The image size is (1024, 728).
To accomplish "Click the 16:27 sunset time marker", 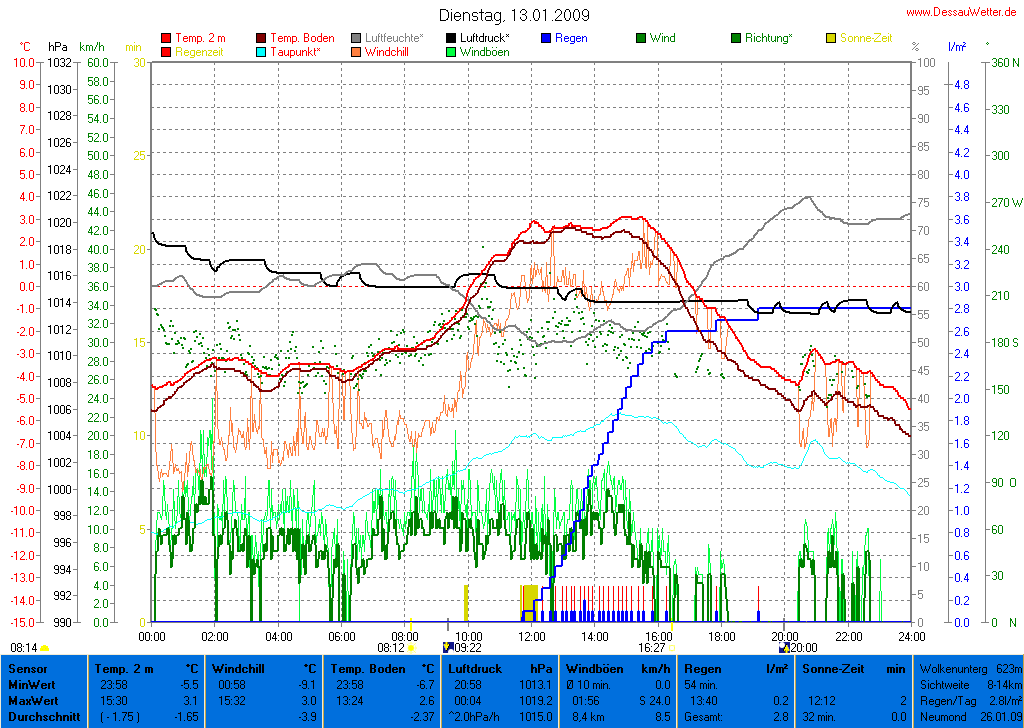I will click(x=656, y=647).
